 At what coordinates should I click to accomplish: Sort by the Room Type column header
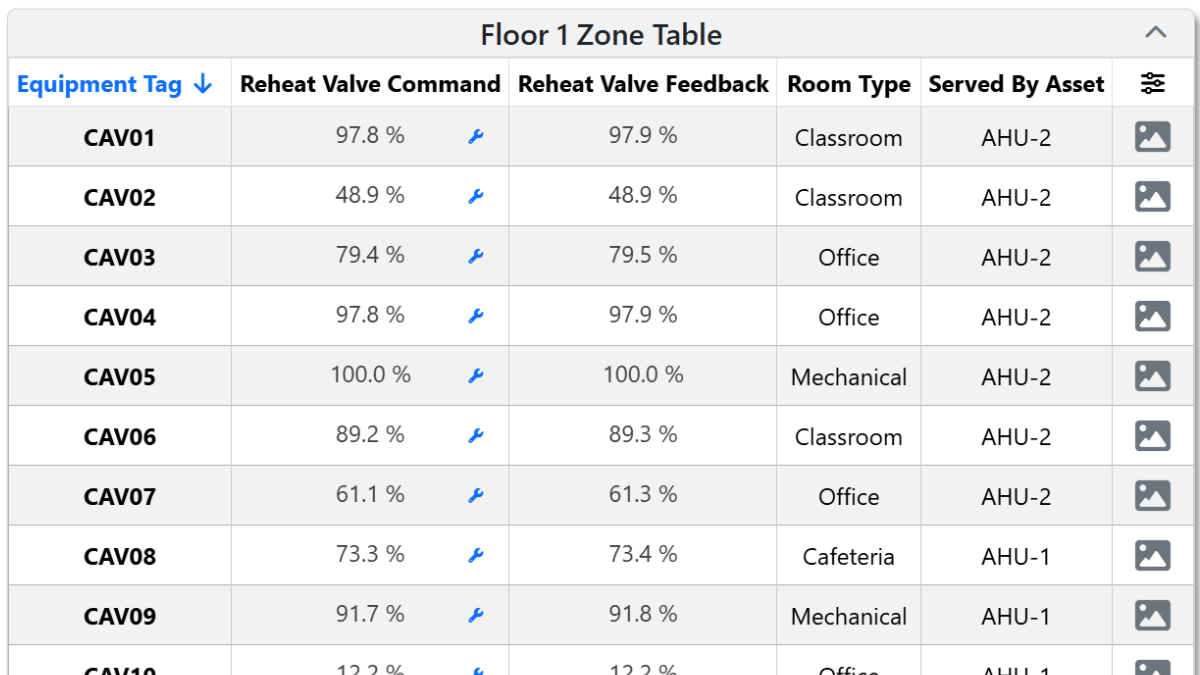tap(848, 84)
